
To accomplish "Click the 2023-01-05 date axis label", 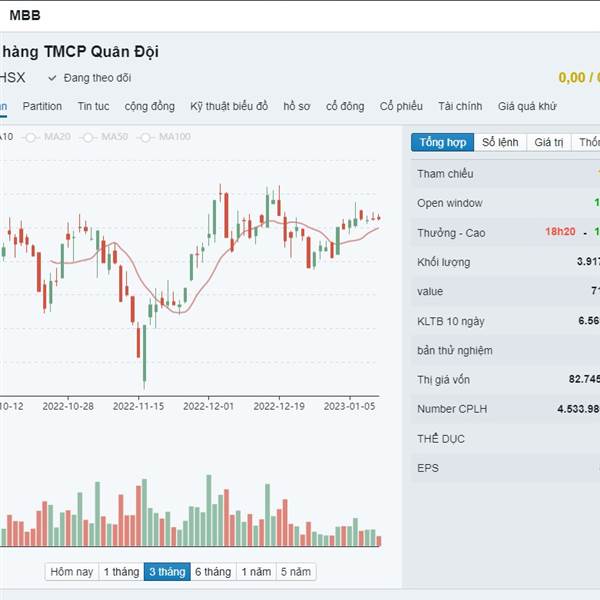I will pos(349,406).
